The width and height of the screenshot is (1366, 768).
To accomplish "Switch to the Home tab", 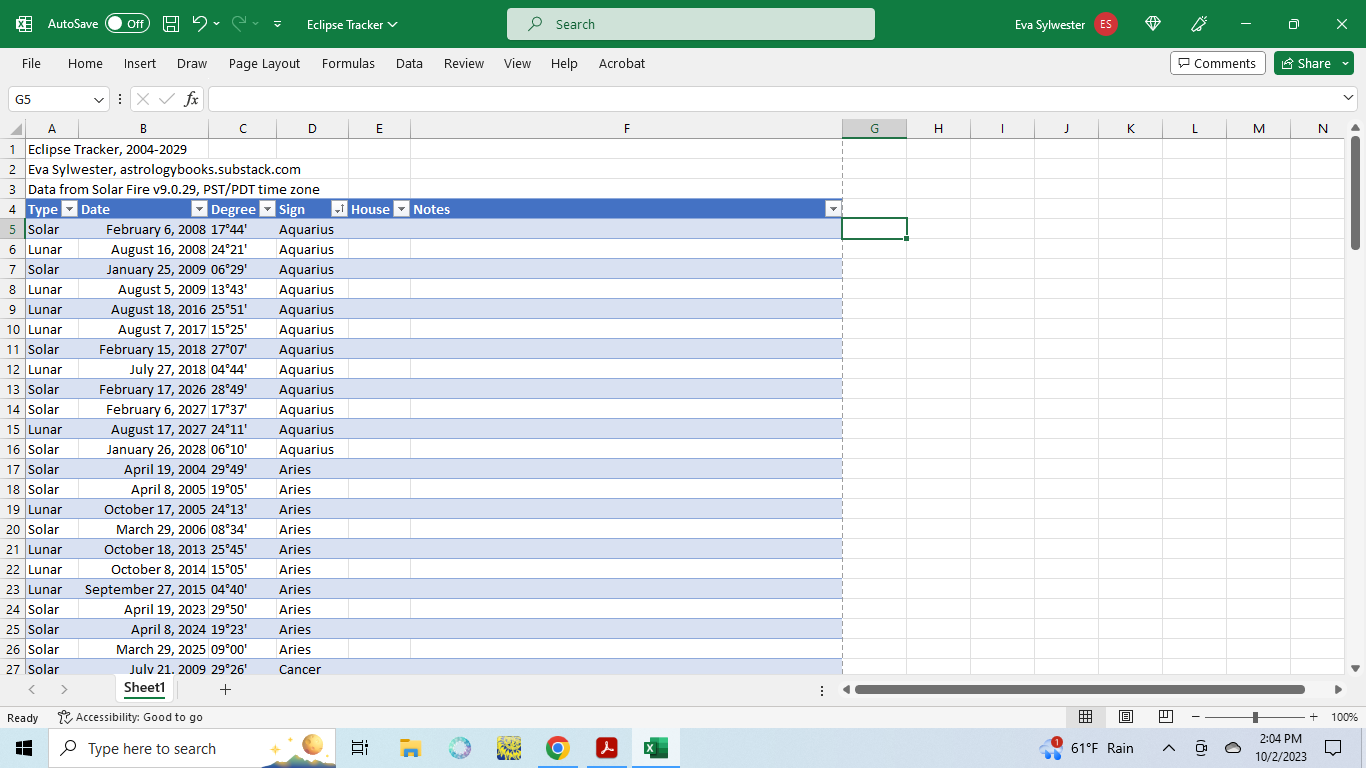I will pos(85,63).
